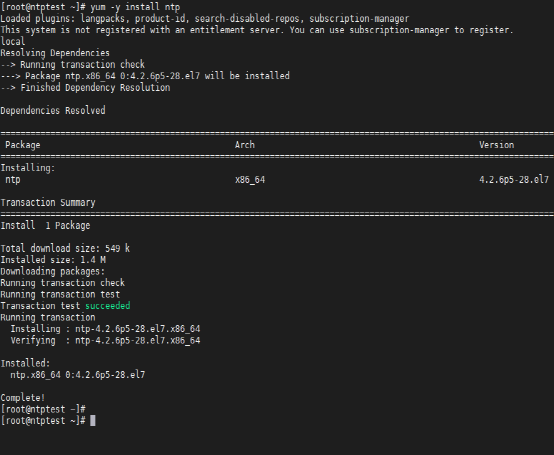
Task: Click the Finished Dependency Resolution line
Action: click(85, 87)
